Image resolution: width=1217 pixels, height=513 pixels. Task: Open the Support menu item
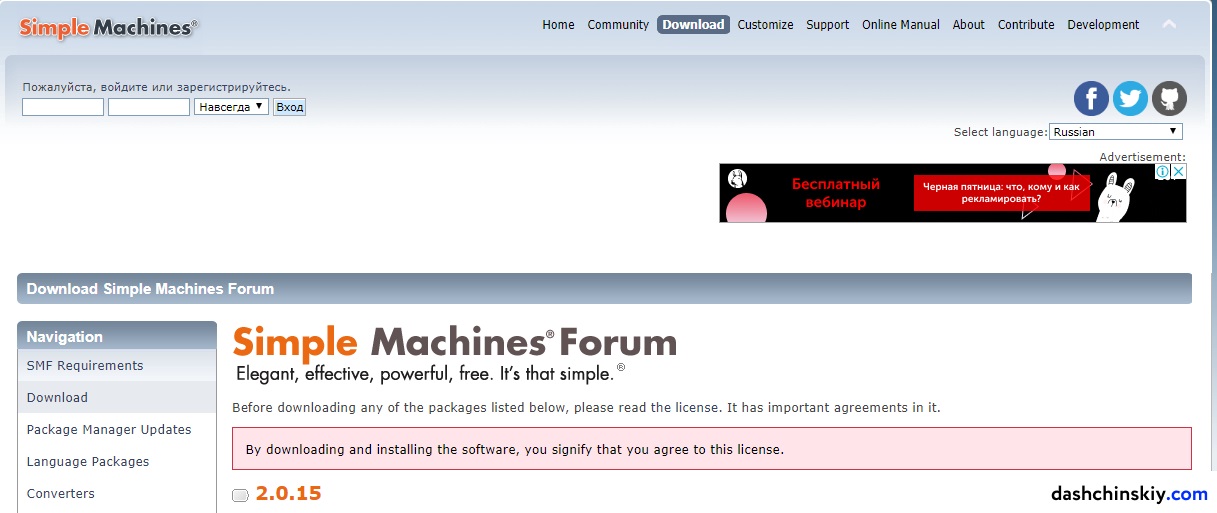pos(827,25)
